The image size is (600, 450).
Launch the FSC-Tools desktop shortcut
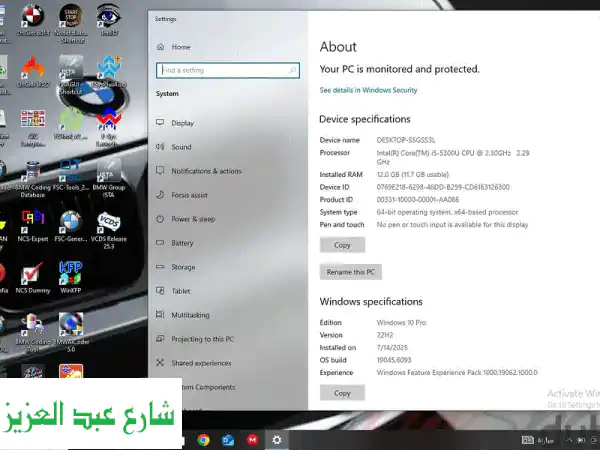pos(71,176)
